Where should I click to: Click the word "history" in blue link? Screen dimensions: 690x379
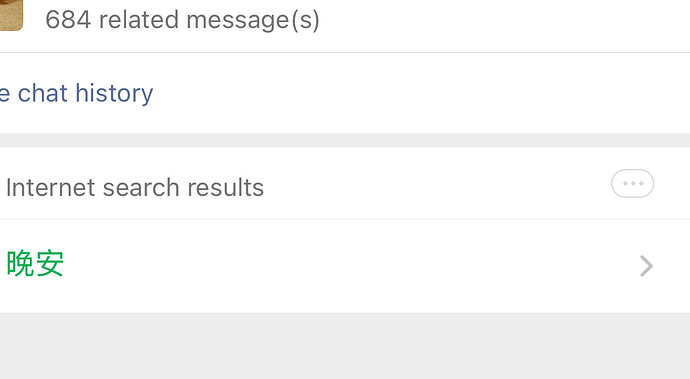point(114,93)
